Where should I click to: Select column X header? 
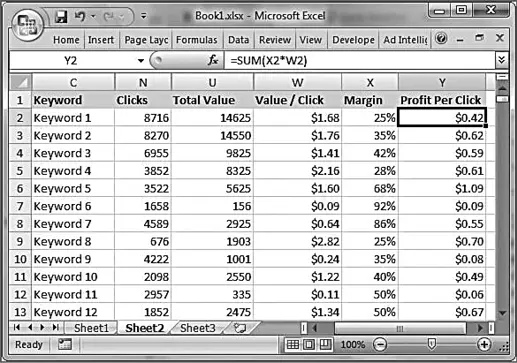[370, 82]
